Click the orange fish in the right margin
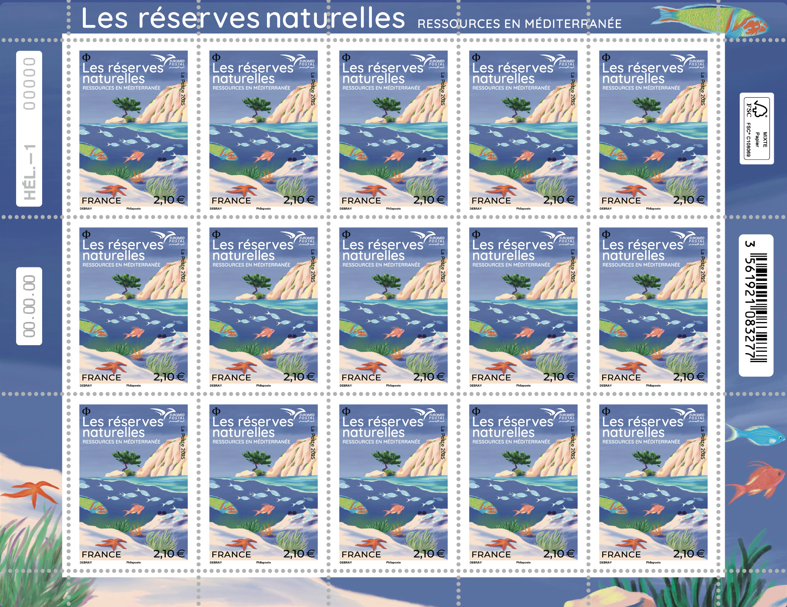 756,482
